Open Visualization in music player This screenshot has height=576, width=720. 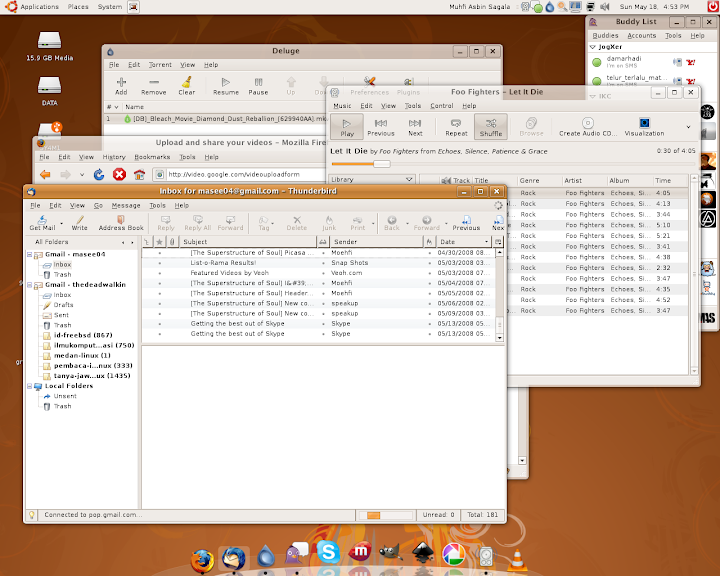coord(644,127)
